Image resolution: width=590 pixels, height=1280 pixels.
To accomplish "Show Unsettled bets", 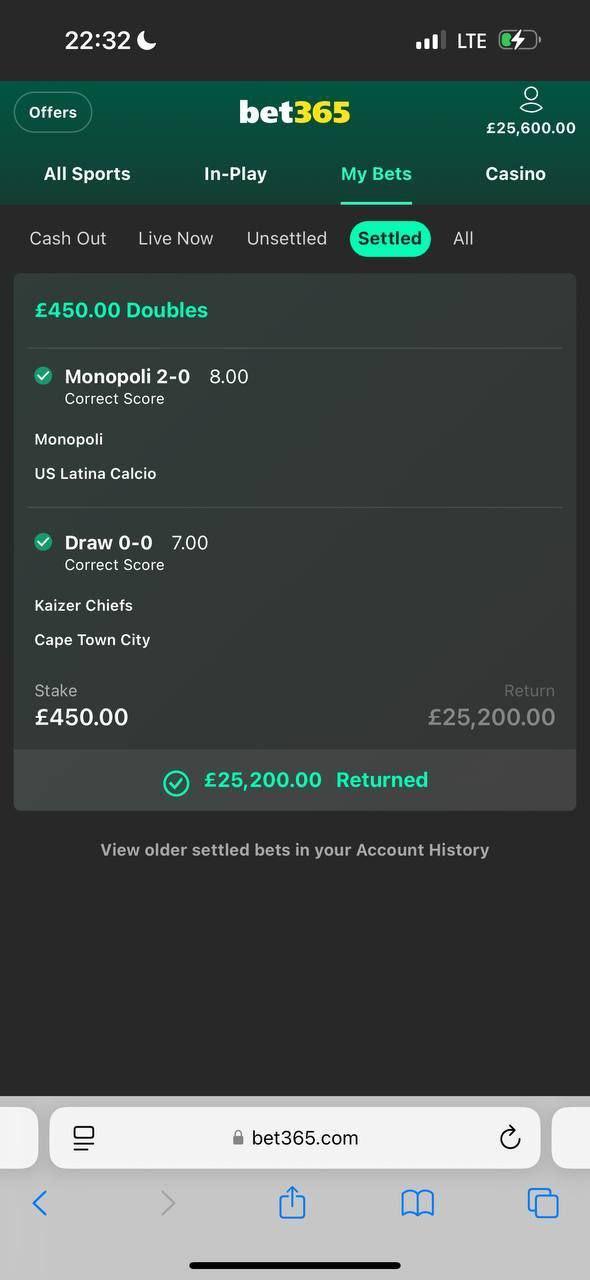I will click(287, 238).
